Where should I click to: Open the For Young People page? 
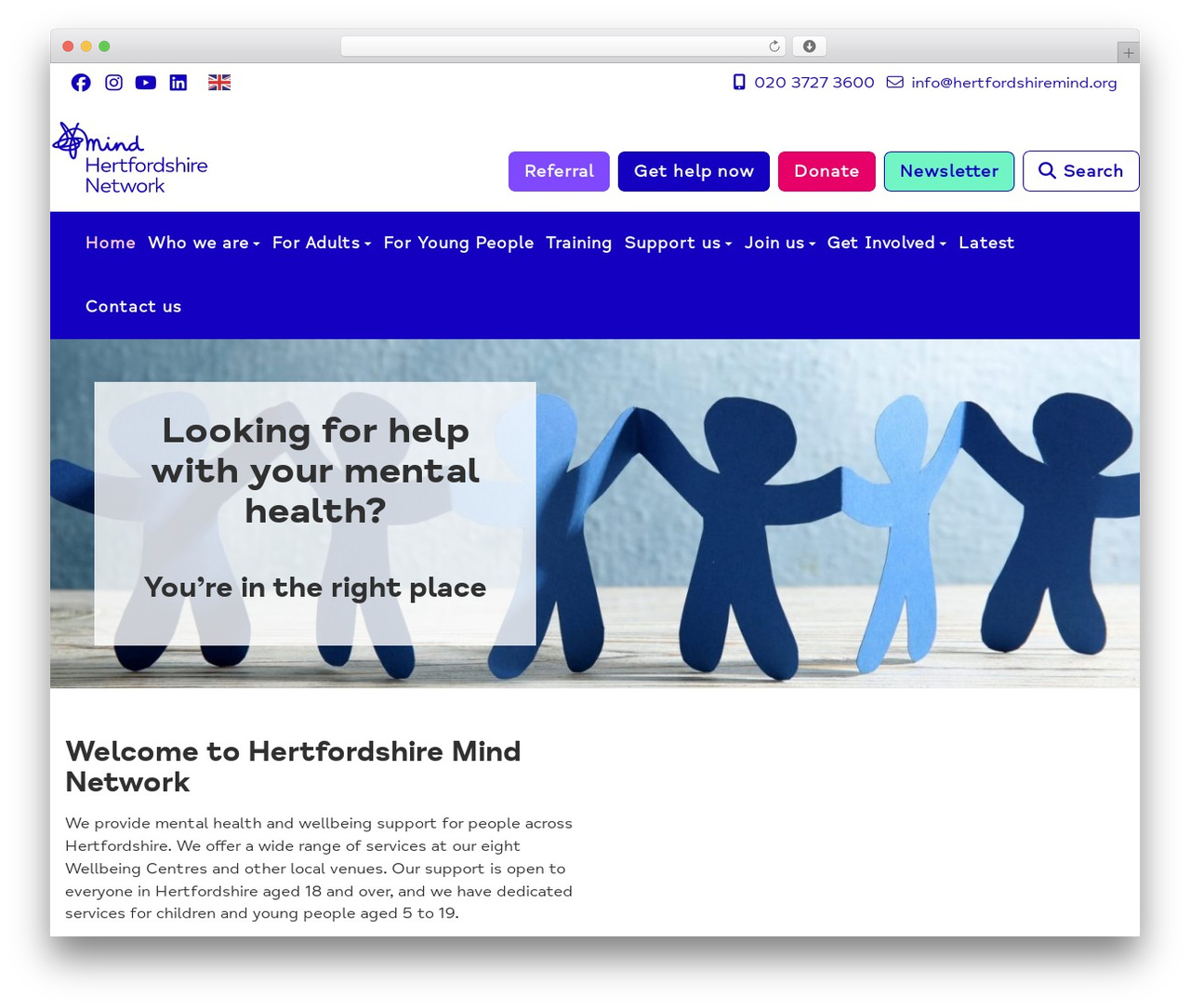point(458,243)
